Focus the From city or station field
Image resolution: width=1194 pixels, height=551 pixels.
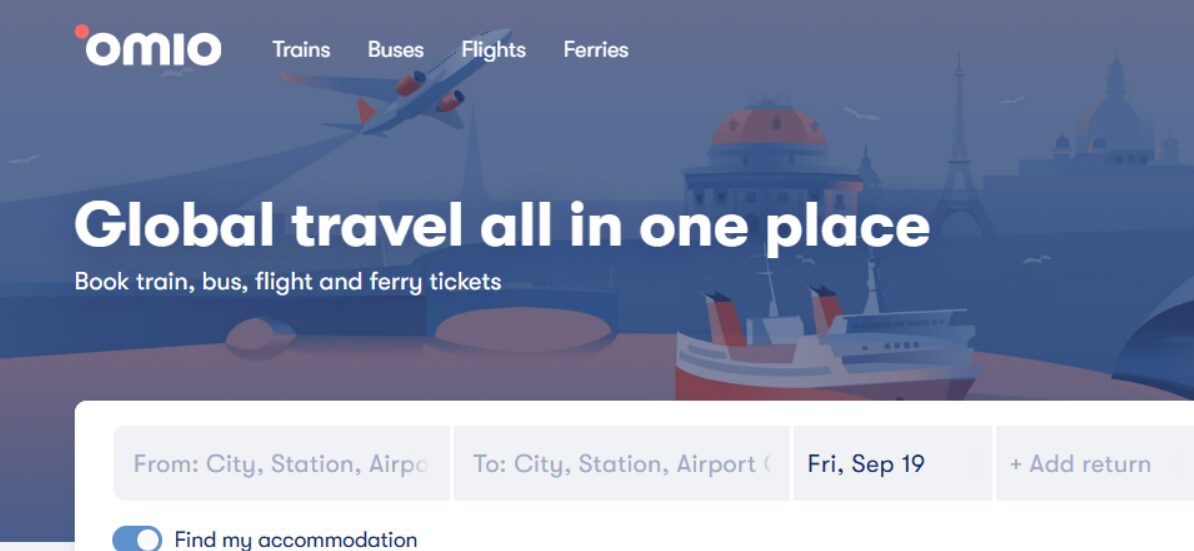coord(281,464)
